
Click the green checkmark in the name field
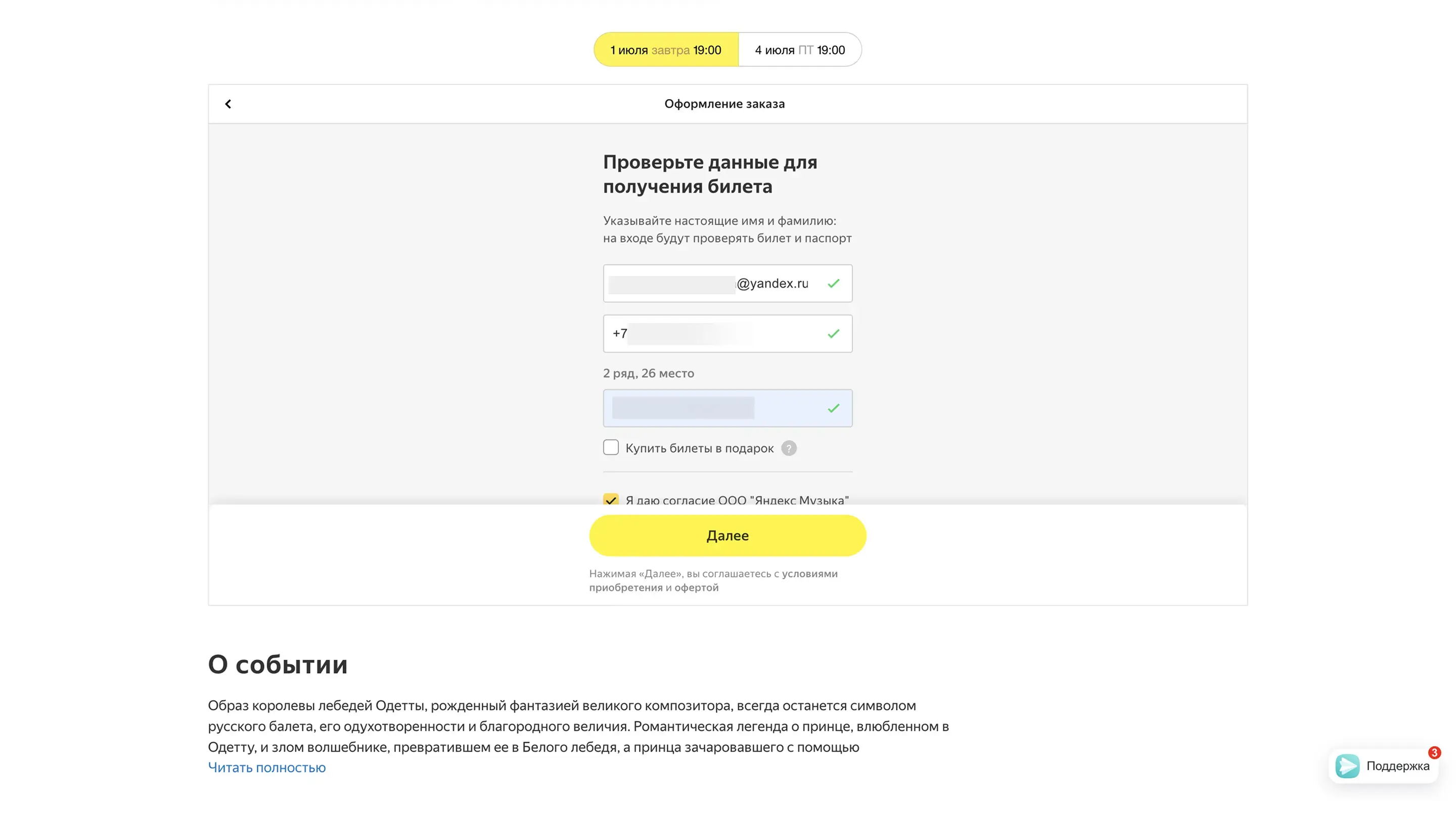[833, 408]
